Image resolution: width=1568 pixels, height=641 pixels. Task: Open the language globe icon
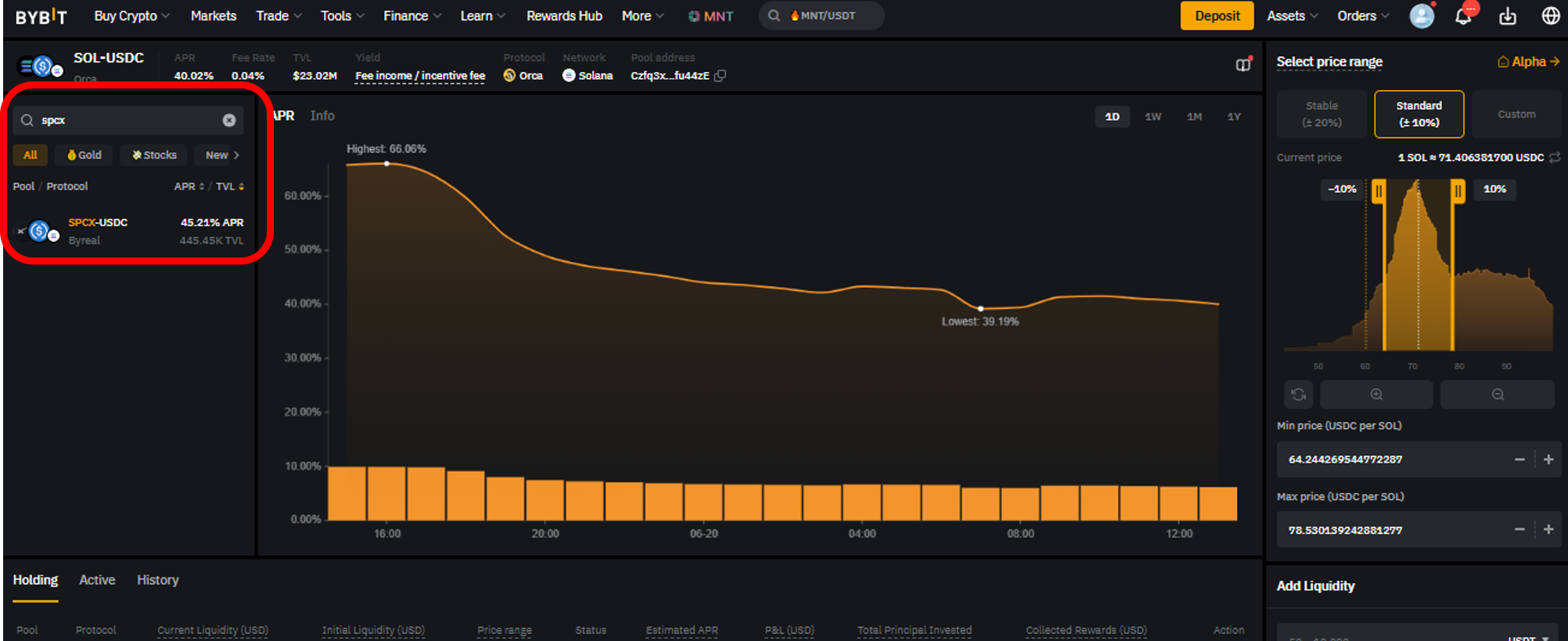[1551, 16]
